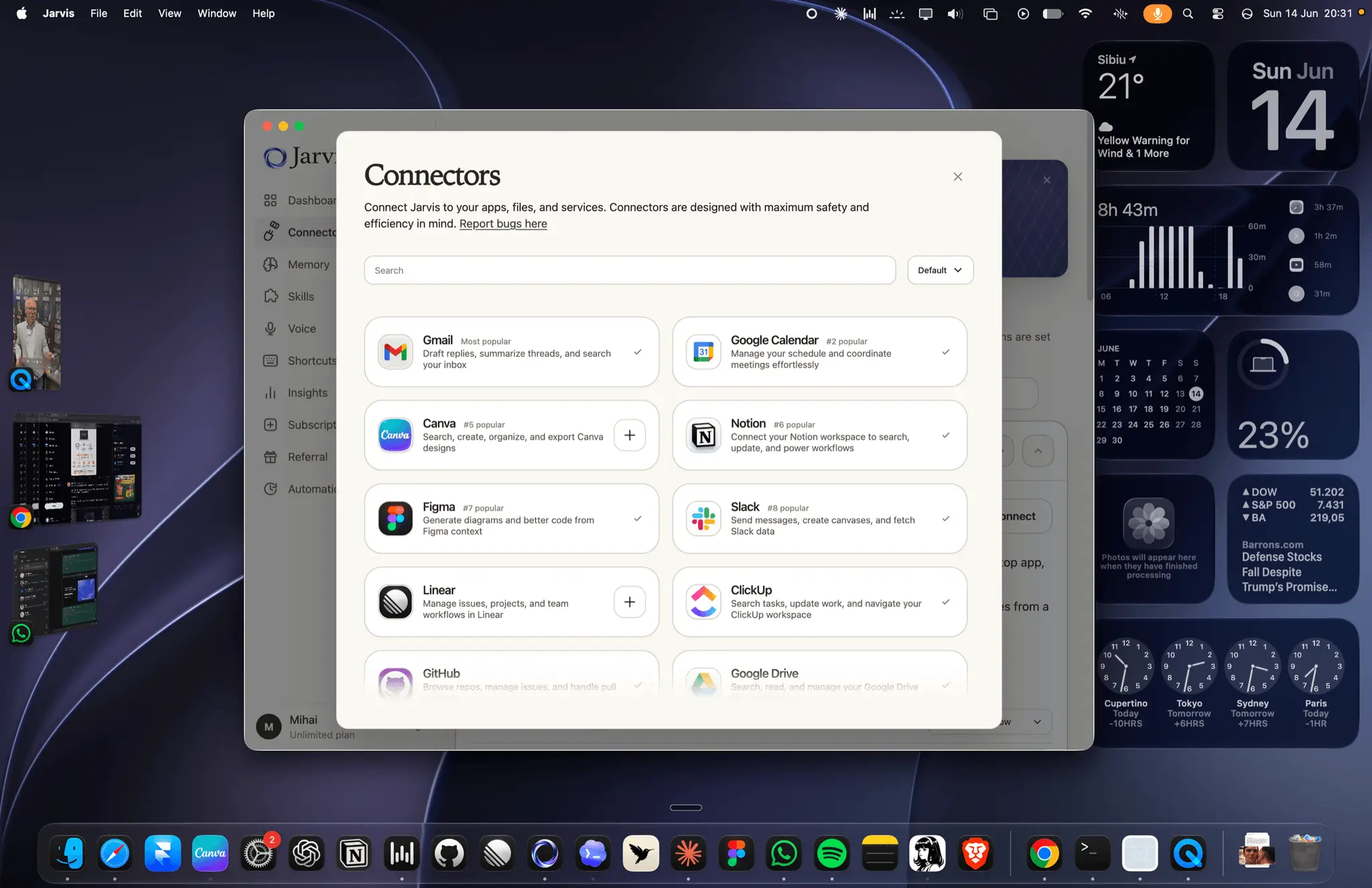Open the Jarvis app menu
Viewport: 1372px width, 888px height.
(x=58, y=13)
